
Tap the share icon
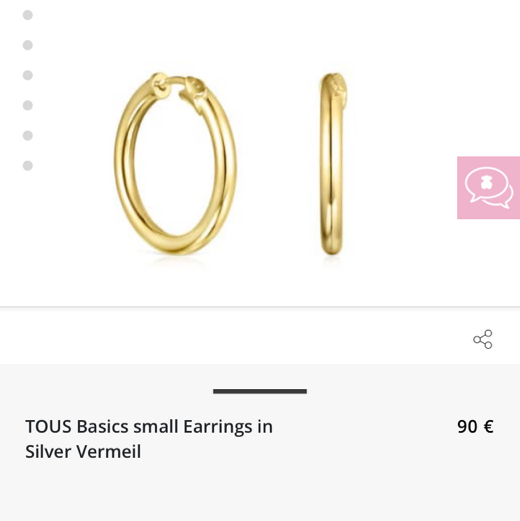pyautogui.click(x=483, y=339)
